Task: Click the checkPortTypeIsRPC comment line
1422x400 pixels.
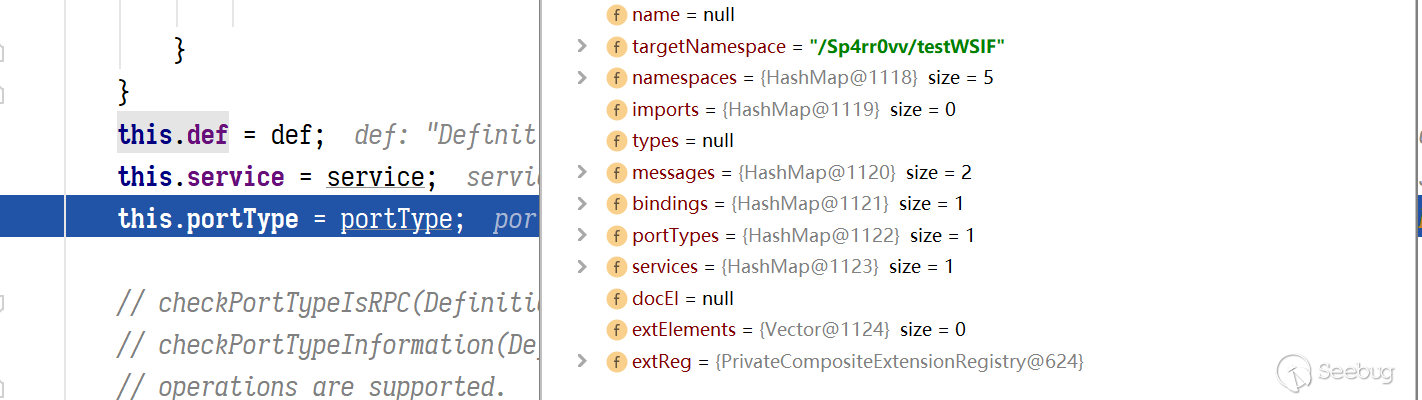Action: coord(330,303)
